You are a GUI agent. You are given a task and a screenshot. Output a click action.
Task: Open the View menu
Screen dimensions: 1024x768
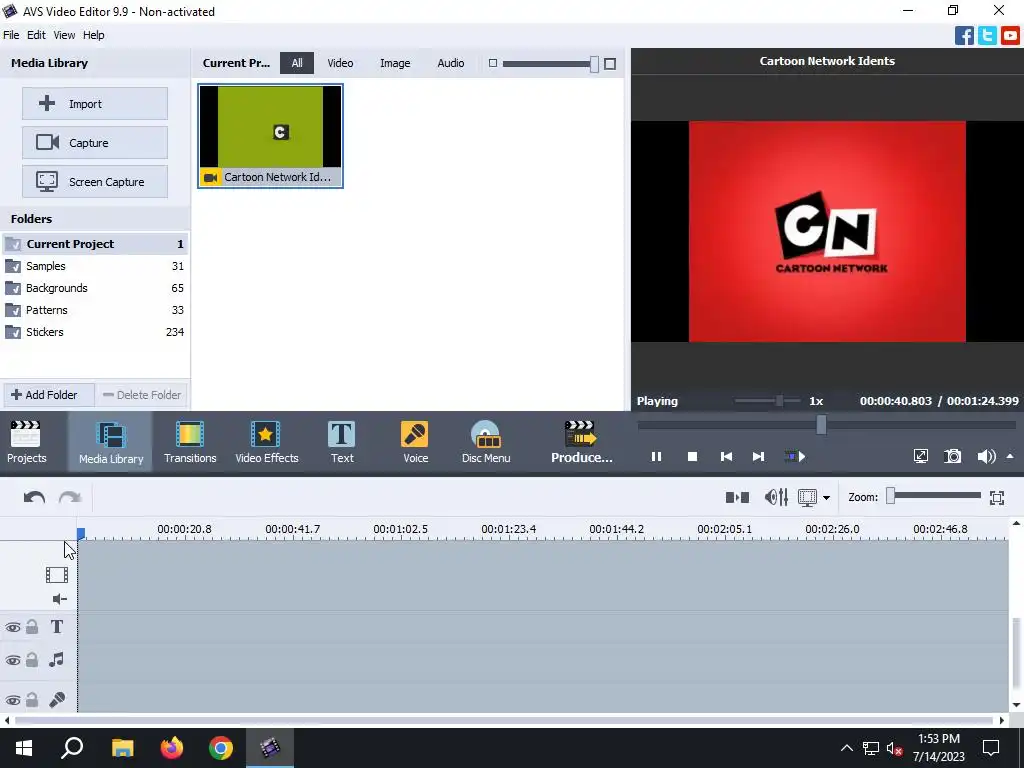[x=64, y=35]
